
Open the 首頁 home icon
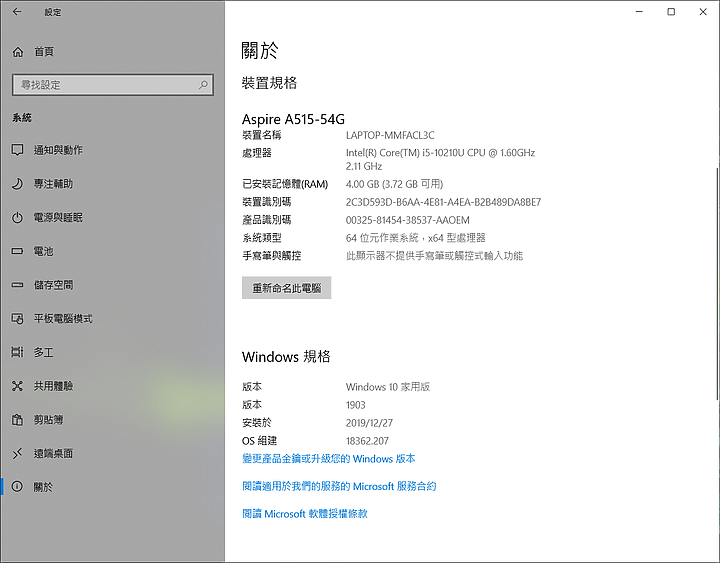click(17, 52)
